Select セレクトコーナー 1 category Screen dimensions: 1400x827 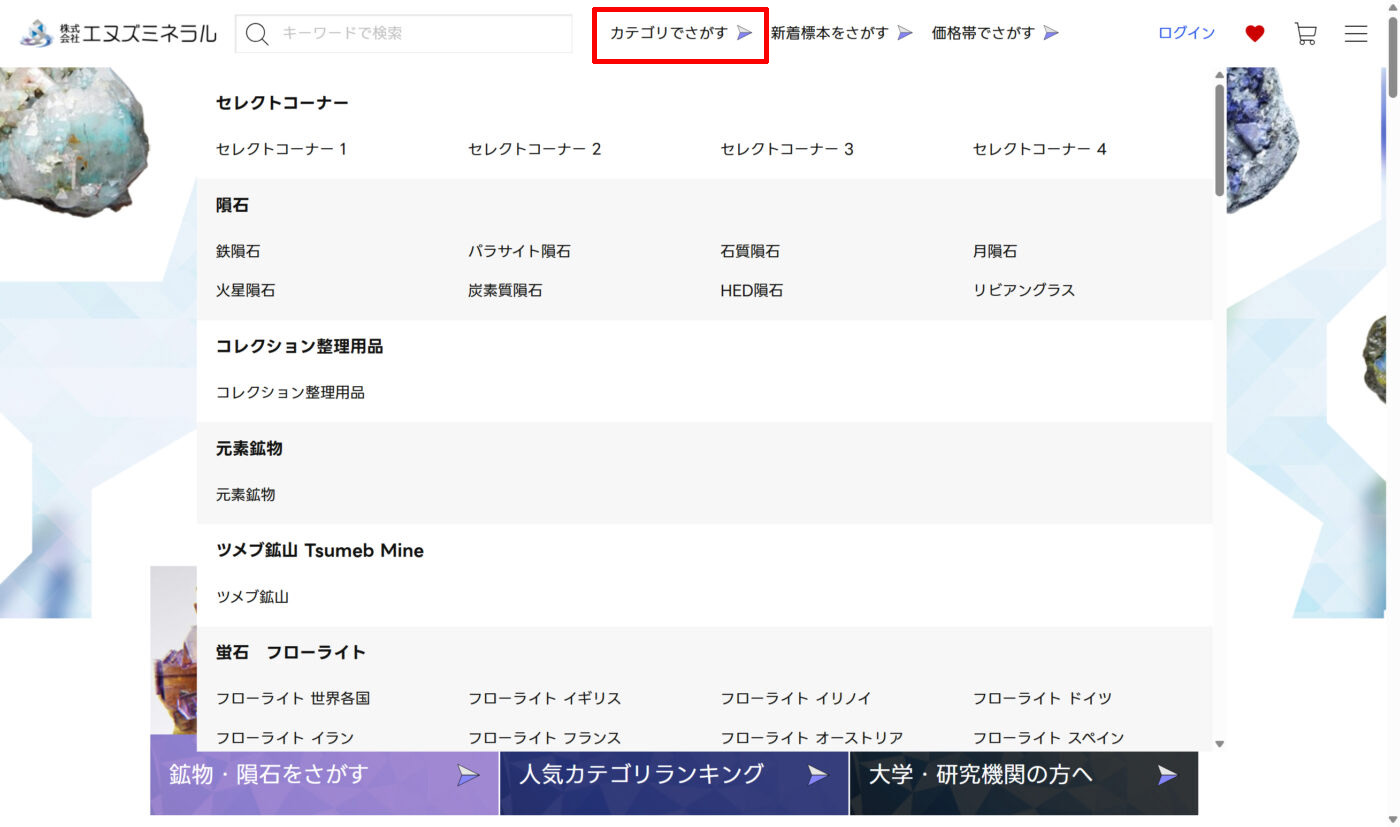tap(281, 149)
